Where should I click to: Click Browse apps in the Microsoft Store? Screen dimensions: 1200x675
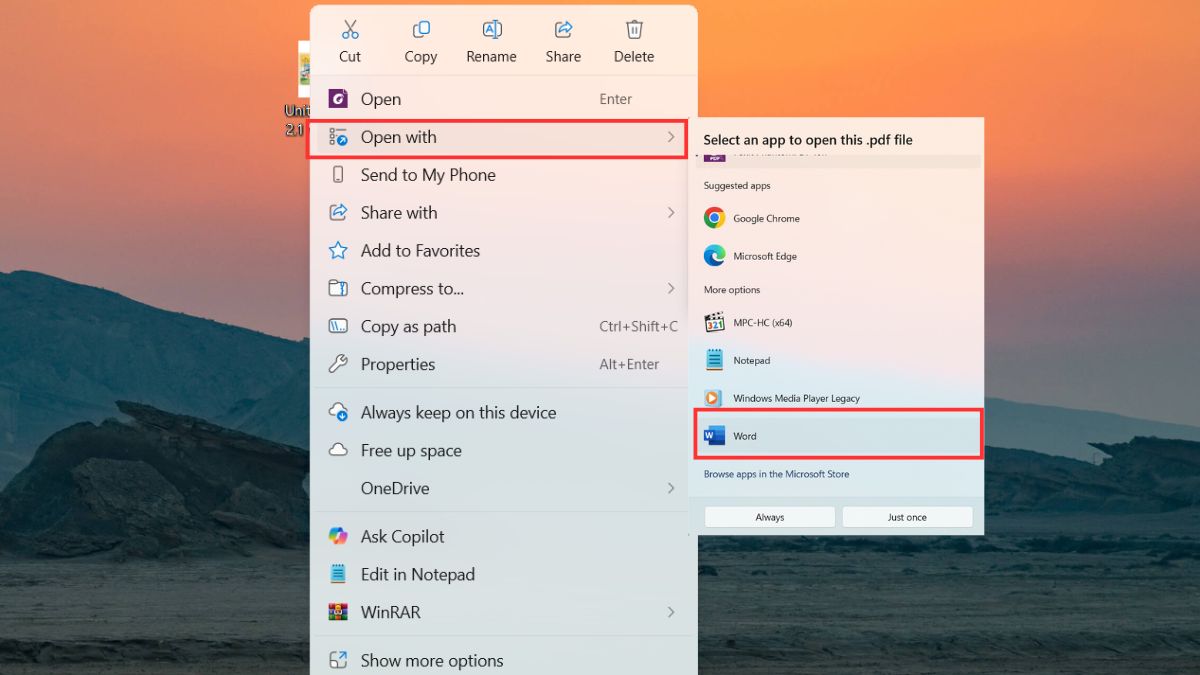(775, 473)
